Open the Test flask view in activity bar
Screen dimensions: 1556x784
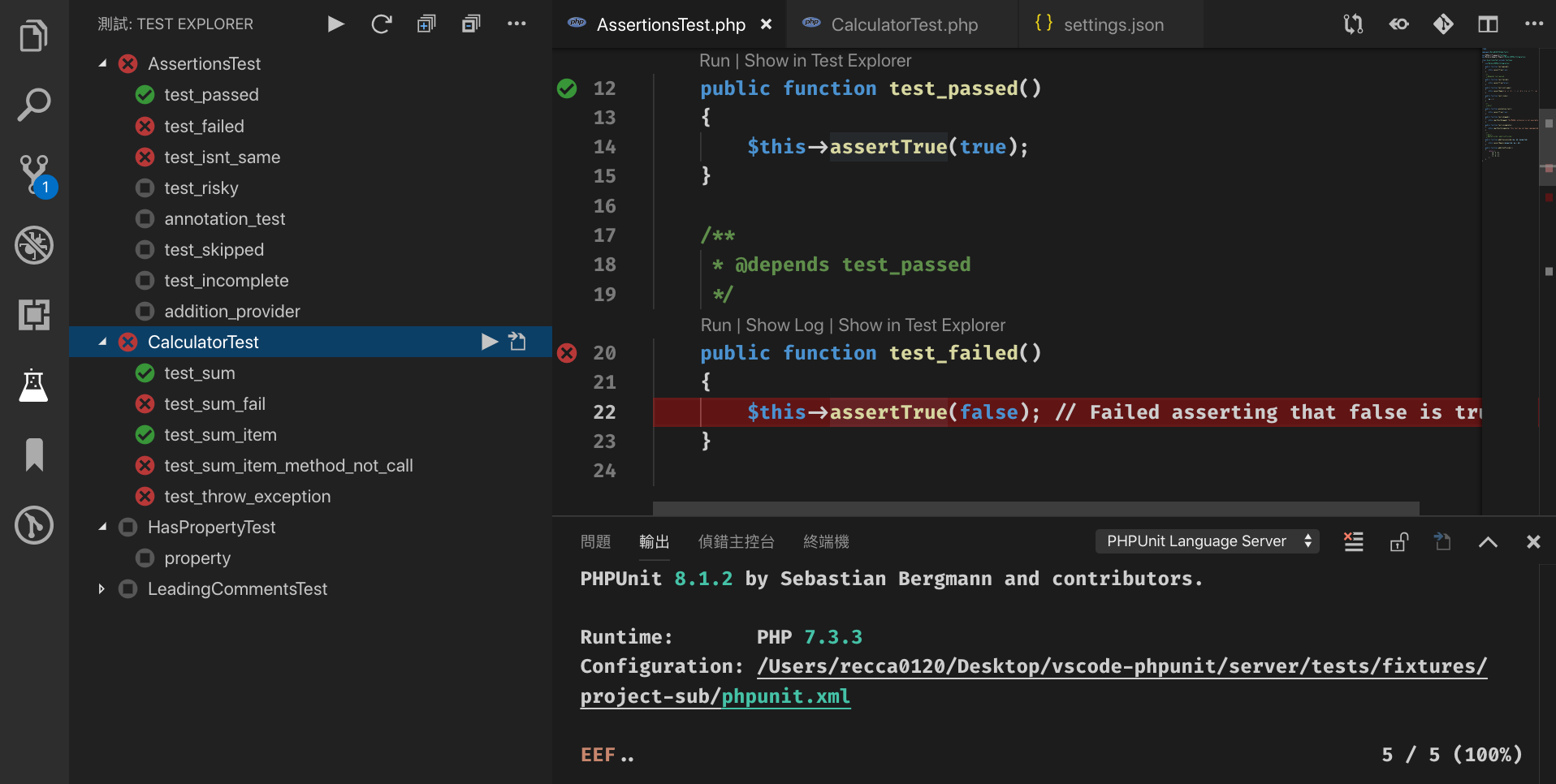pyautogui.click(x=33, y=386)
